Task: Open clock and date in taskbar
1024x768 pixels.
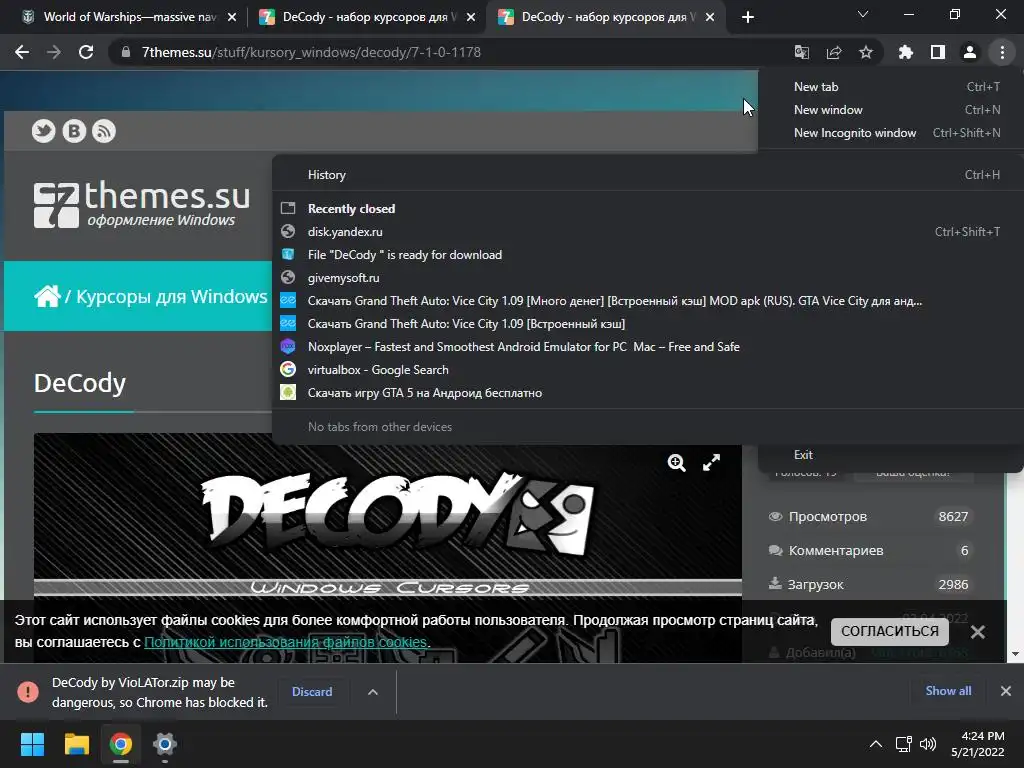Action: [978, 744]
